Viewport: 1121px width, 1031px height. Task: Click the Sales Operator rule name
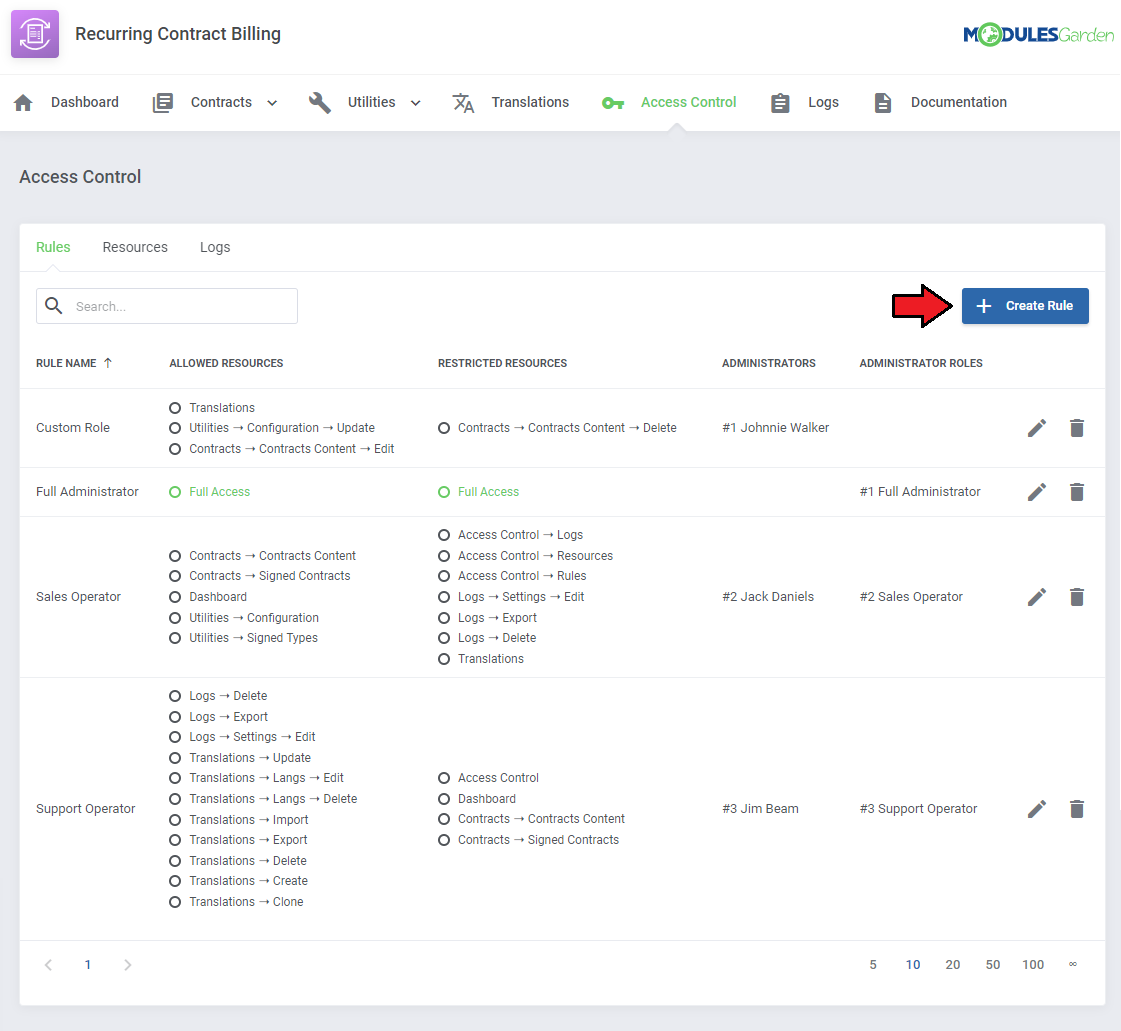click(x=78, y=597)
